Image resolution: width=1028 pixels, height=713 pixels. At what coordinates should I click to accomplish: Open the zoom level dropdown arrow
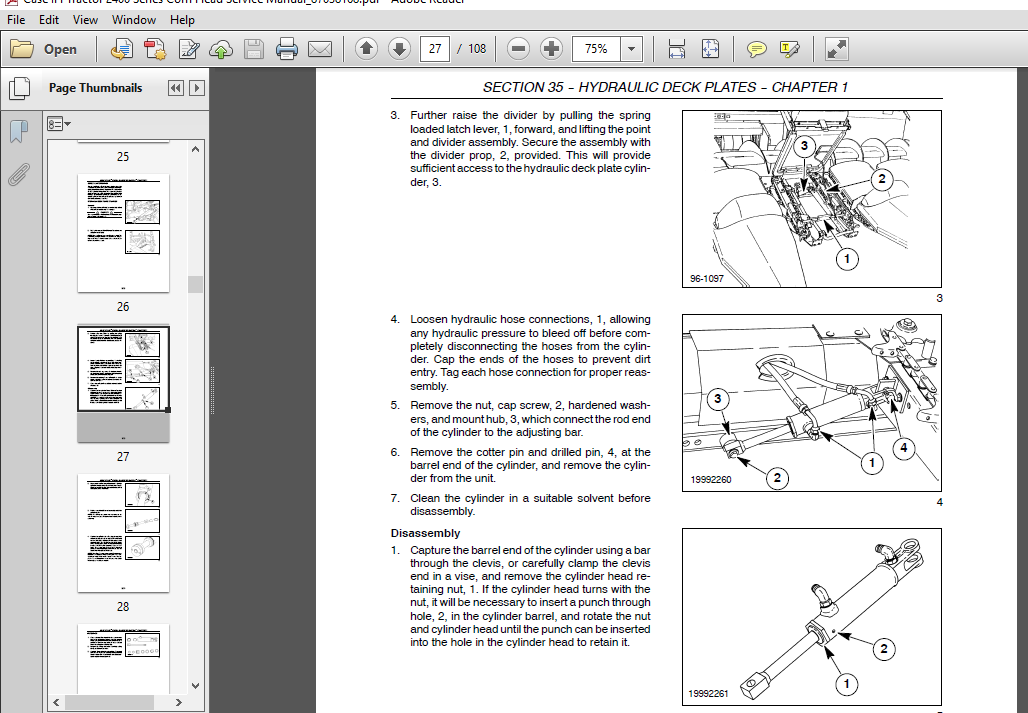tap(631, 49)
